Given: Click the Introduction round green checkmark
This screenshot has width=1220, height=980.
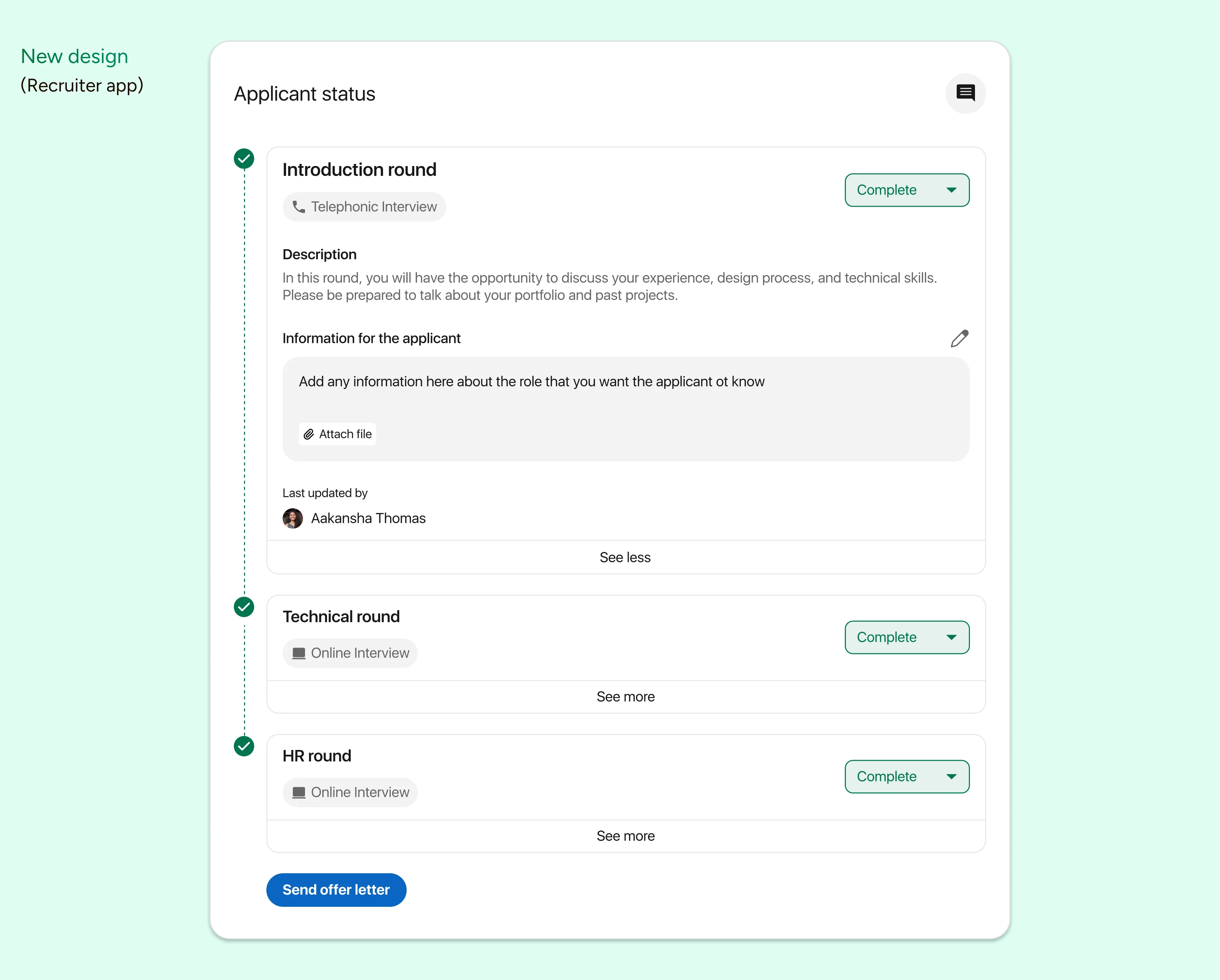Looking at the screenshot, I should tap(244, 159).
